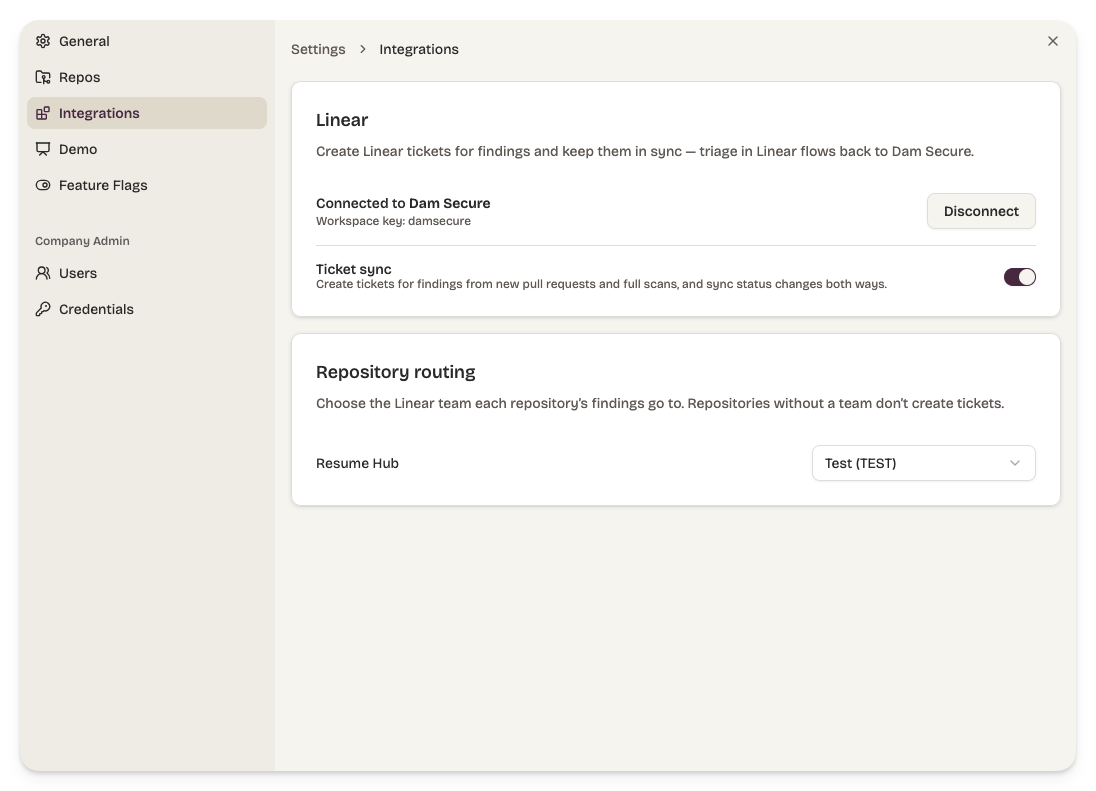Open the Credentials admin page
Viewport: 1096px width, 791px height.
[x=147, y=309]
